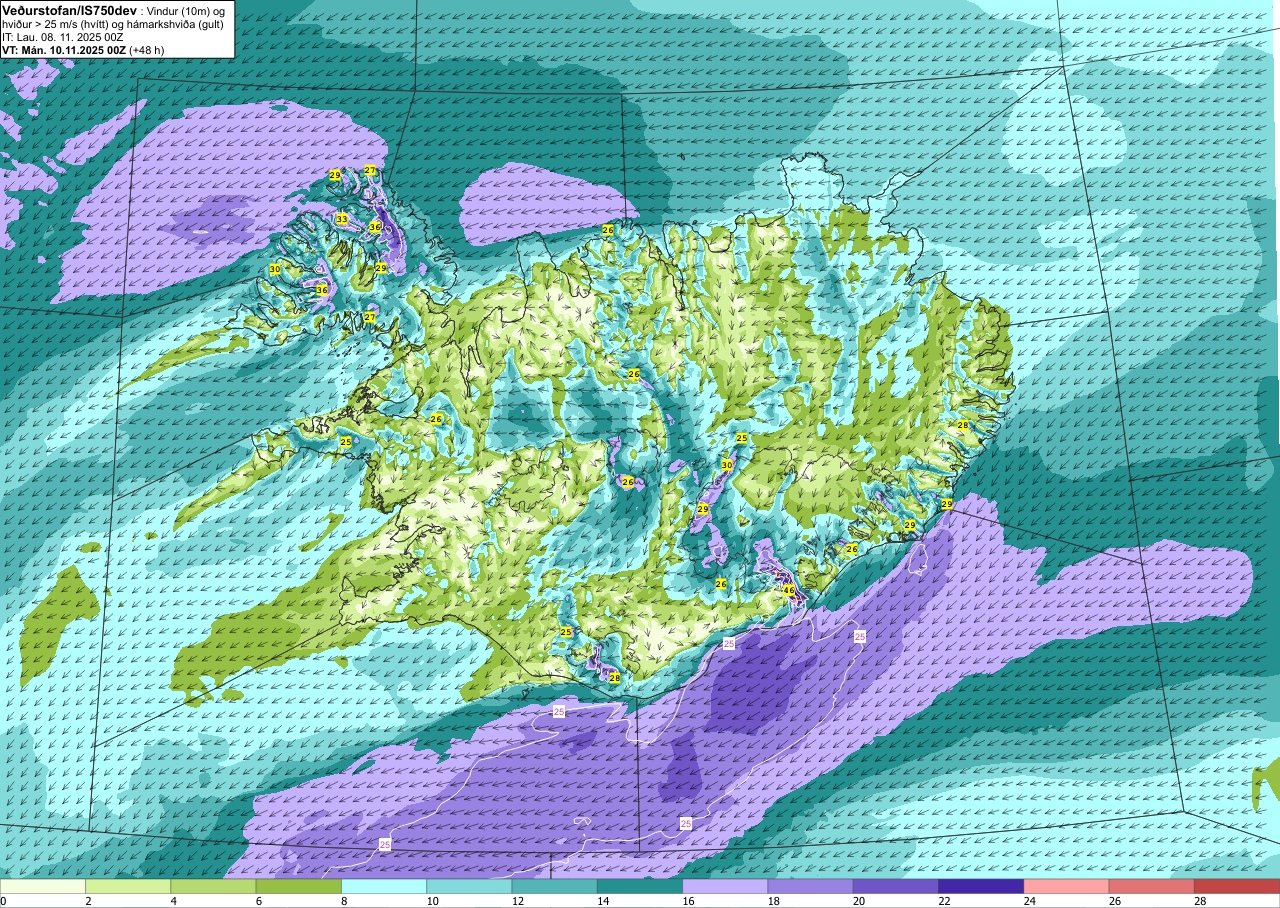Click the olive green 6–8 m/s legend swatch
The image size is (1280, 908).
pyautogui.click(x=299, y=886)
